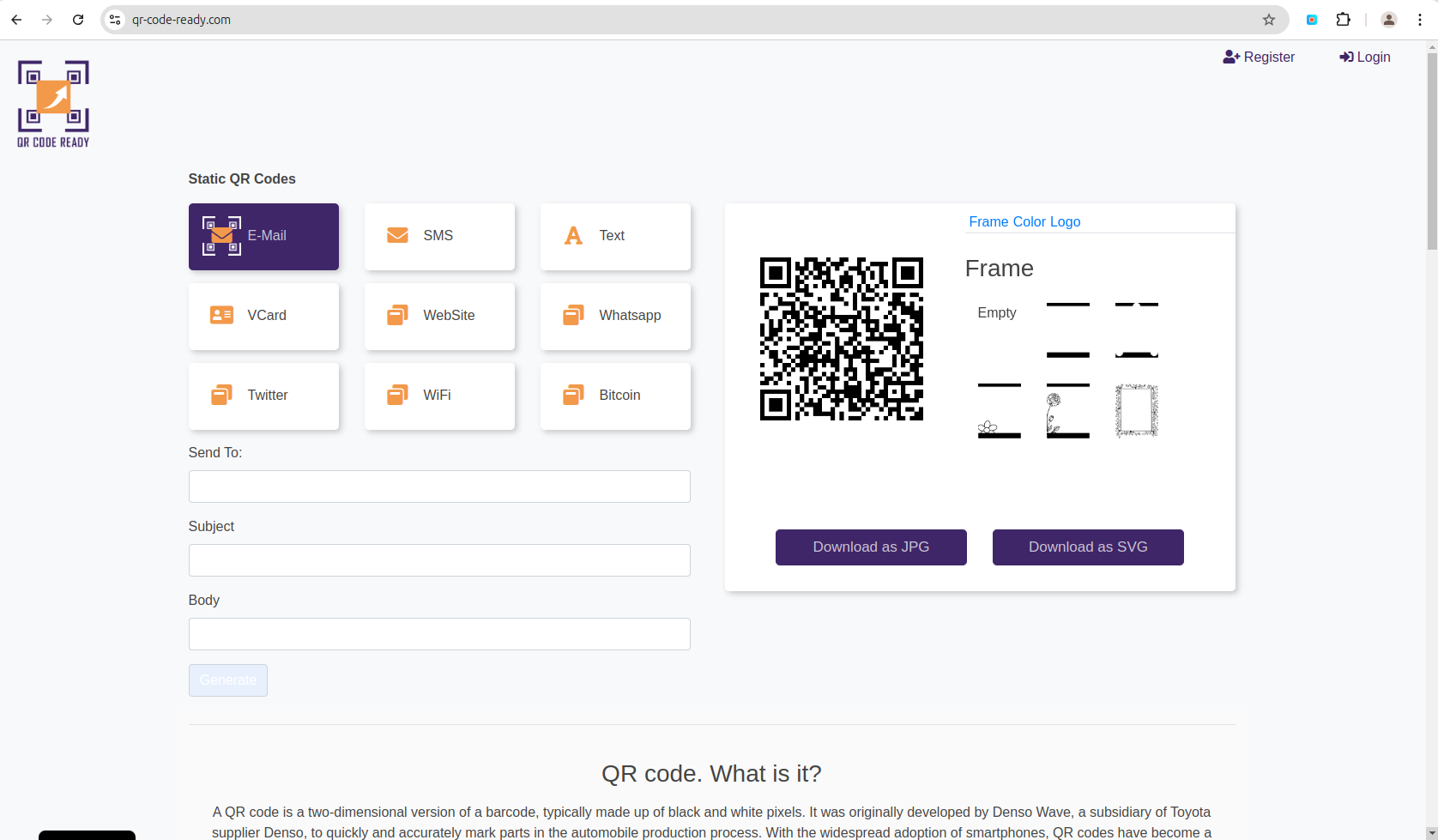Image resolution: width=1438 pixels, height=840 pixels.
Task: Click the 'Static QR Codes' heading
Action: click(x=242, y=178)
